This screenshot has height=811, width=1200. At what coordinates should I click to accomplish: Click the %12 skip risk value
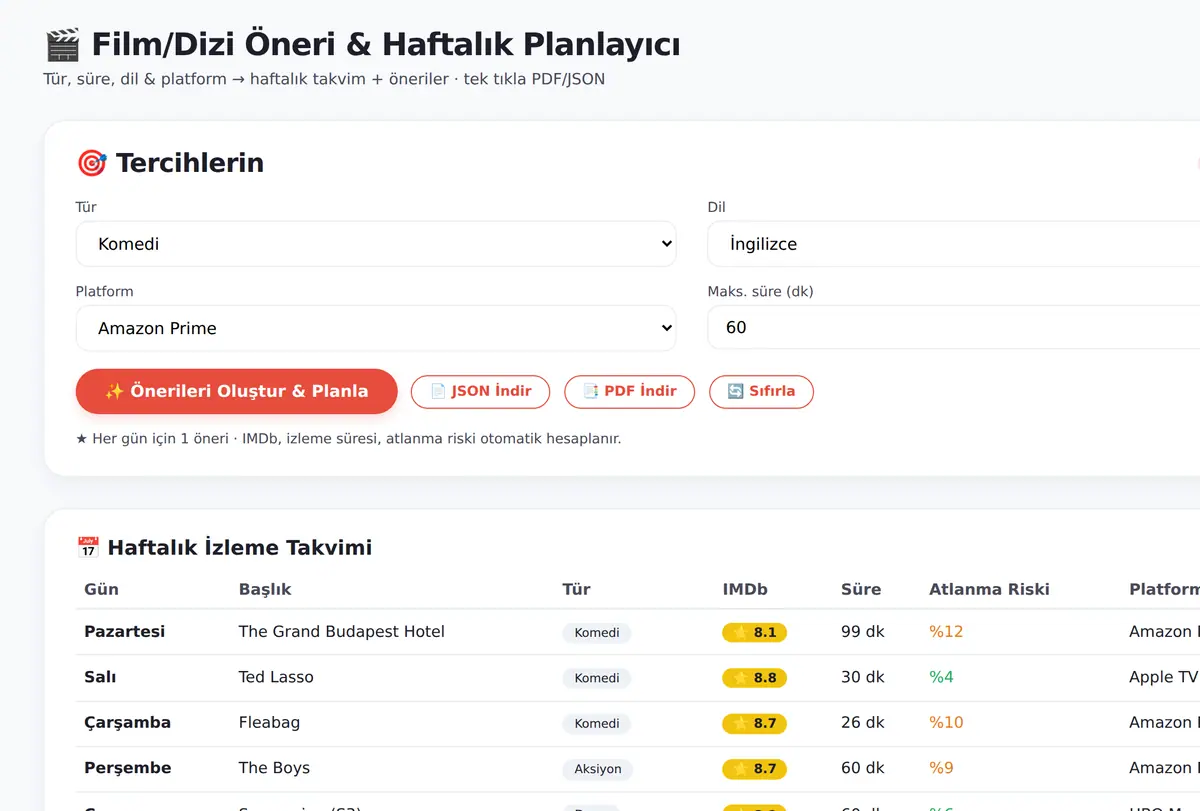coord(946,632)
